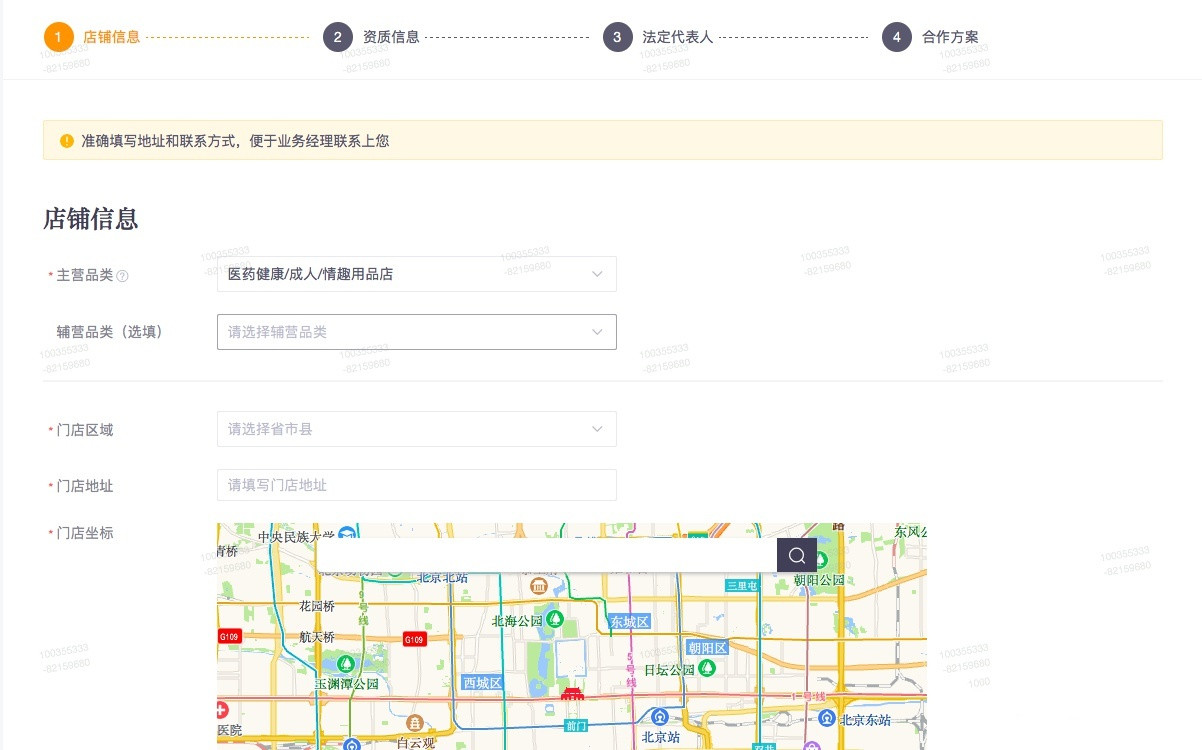Jump to step 4 合作方案
1202x750 pixels.
(x=951, y=37)
